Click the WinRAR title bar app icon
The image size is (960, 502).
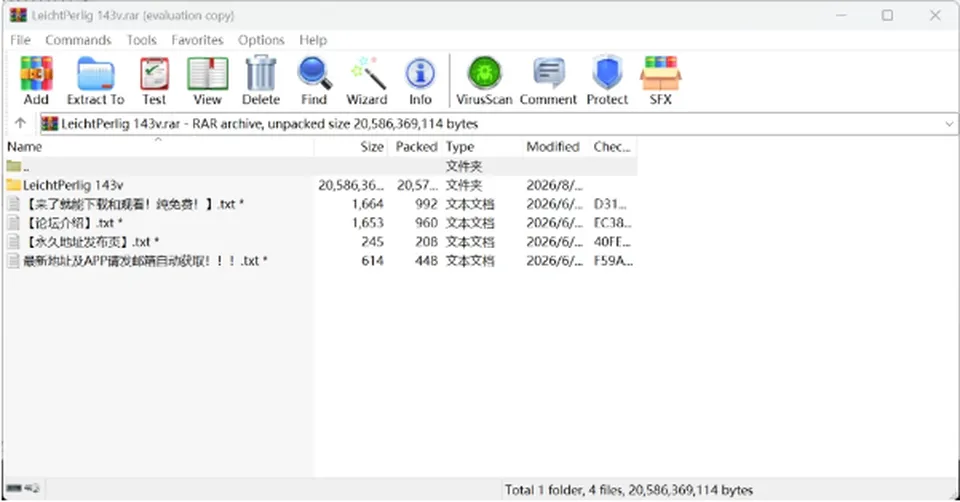pos(18,15)
